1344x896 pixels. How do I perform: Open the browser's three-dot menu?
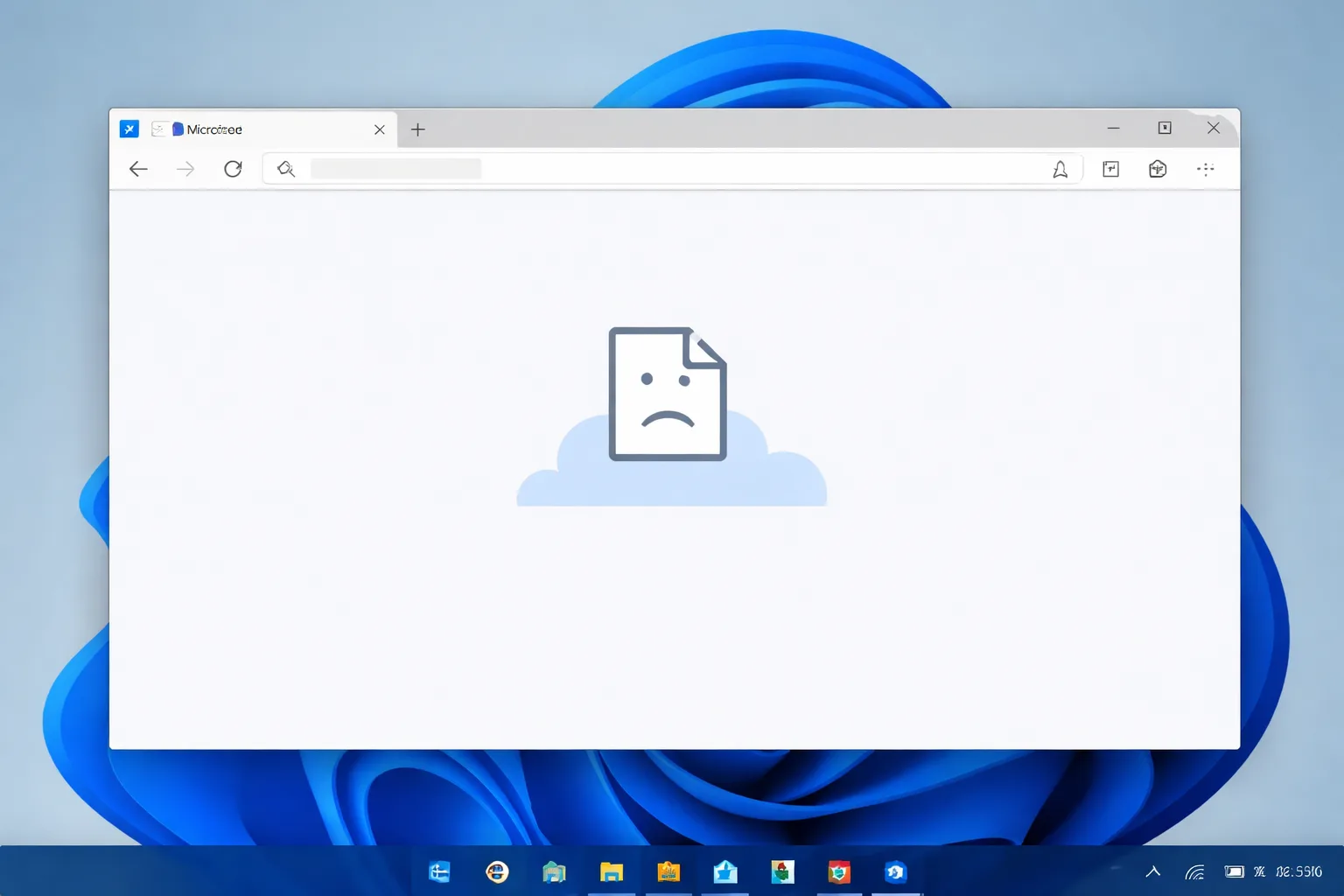tap(1206, 169)
